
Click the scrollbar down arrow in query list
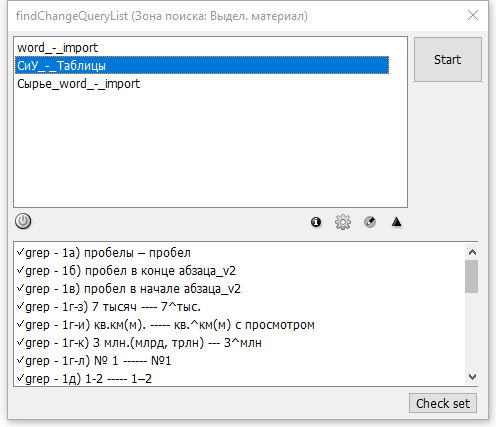(472, 377)
